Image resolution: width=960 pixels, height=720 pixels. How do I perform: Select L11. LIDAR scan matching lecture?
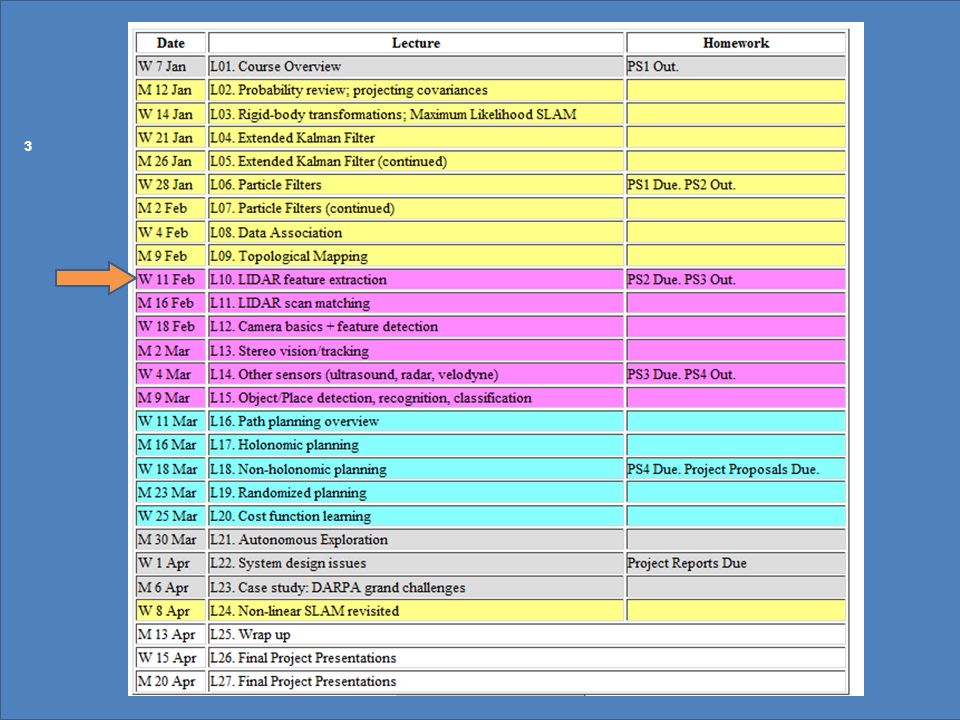416,303
